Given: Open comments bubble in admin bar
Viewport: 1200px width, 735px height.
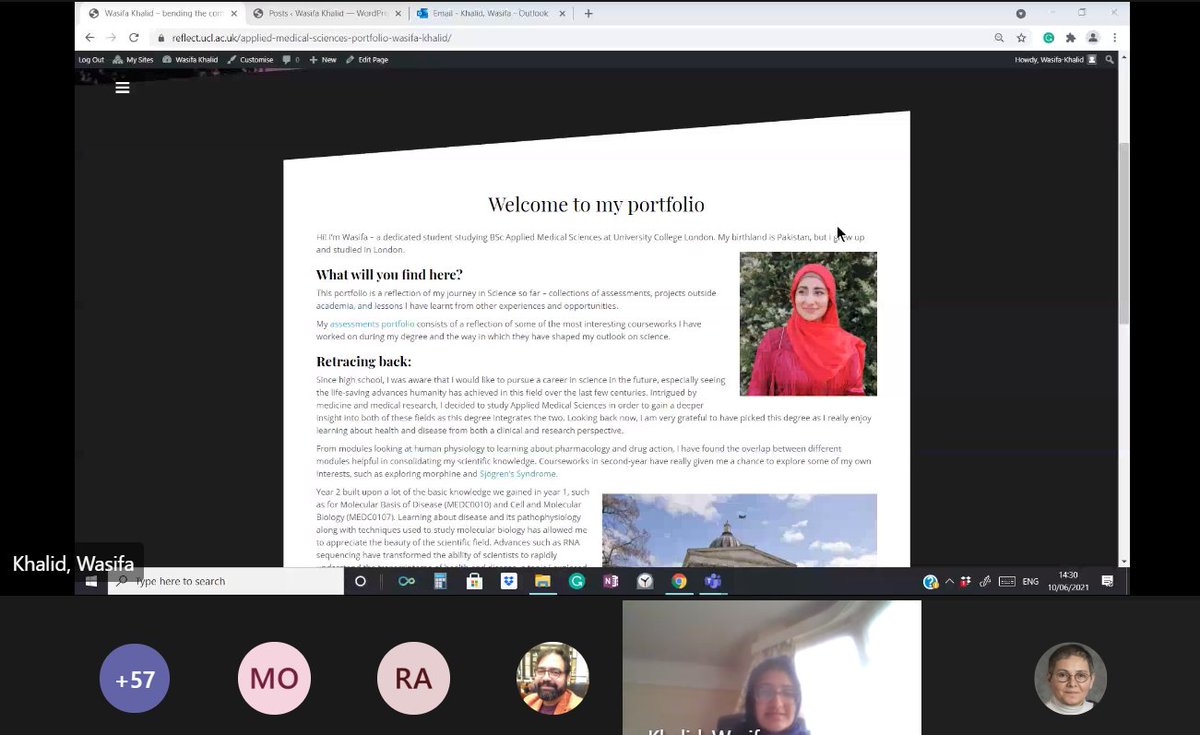Looking at the screenshot, I should [291, 60].
